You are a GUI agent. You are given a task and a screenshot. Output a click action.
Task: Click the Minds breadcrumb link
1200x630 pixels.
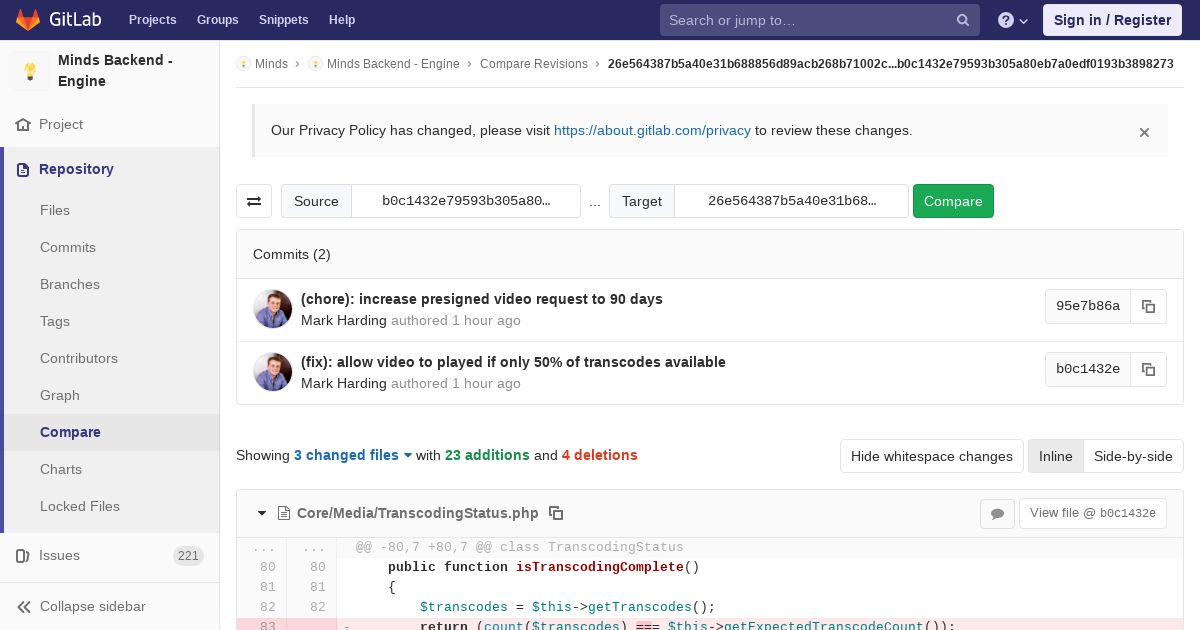[x=271, y=64]
